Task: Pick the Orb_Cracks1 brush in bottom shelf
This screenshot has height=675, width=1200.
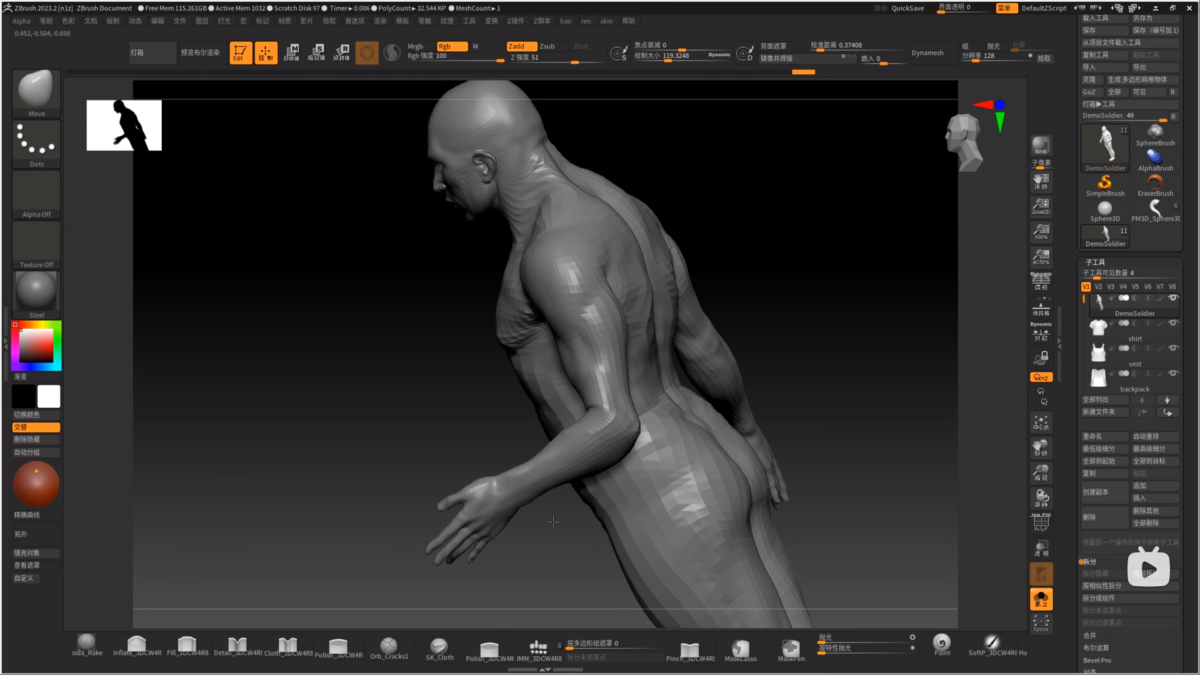Action: pos(389,648)
